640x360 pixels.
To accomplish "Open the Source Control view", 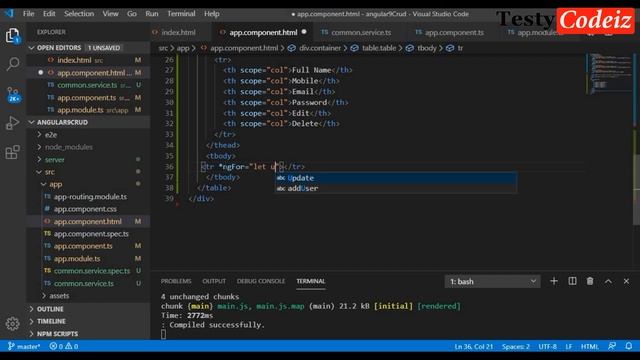I will (x=13, y=94).
